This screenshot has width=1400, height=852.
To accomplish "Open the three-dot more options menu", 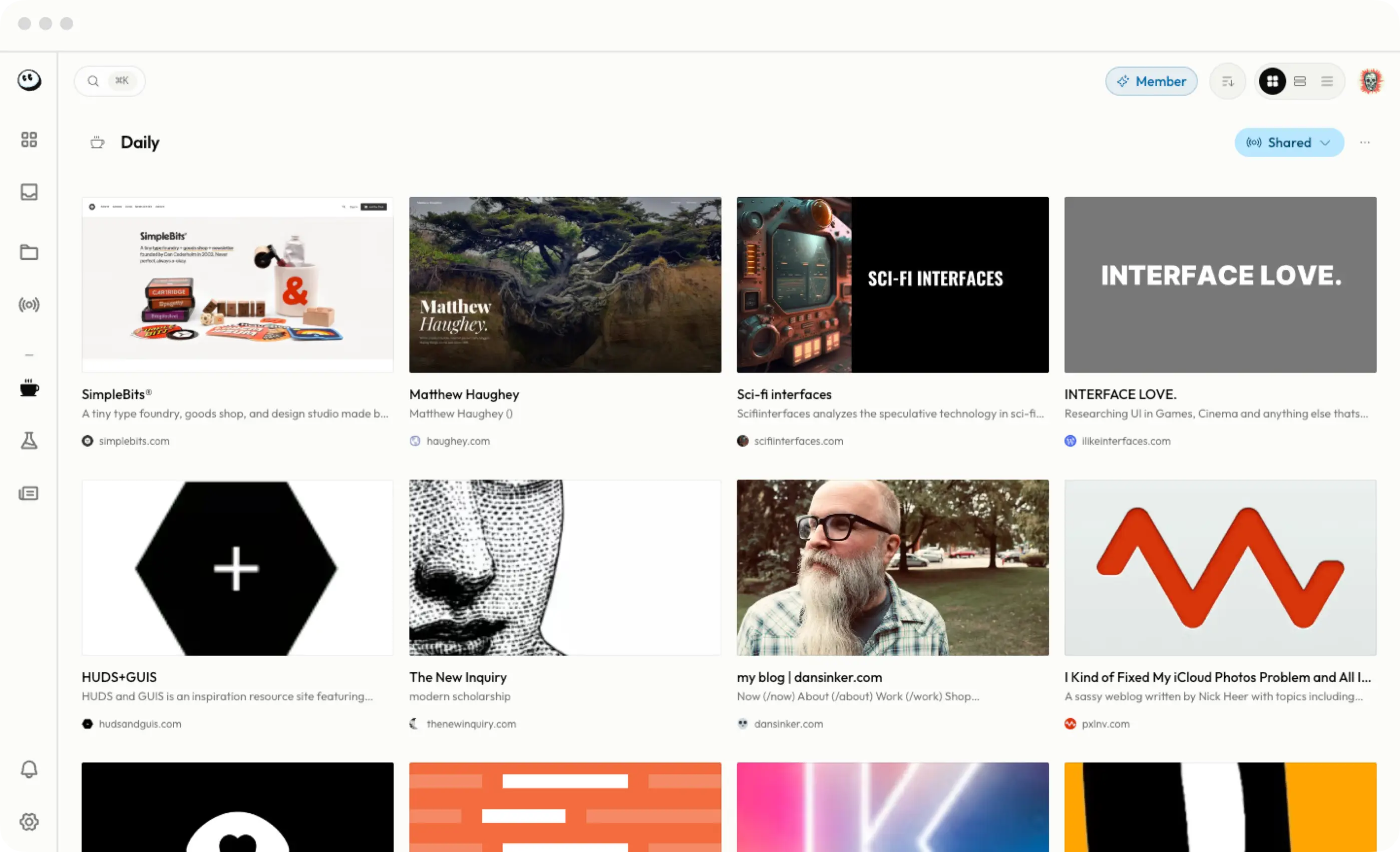I will 1365,143.
